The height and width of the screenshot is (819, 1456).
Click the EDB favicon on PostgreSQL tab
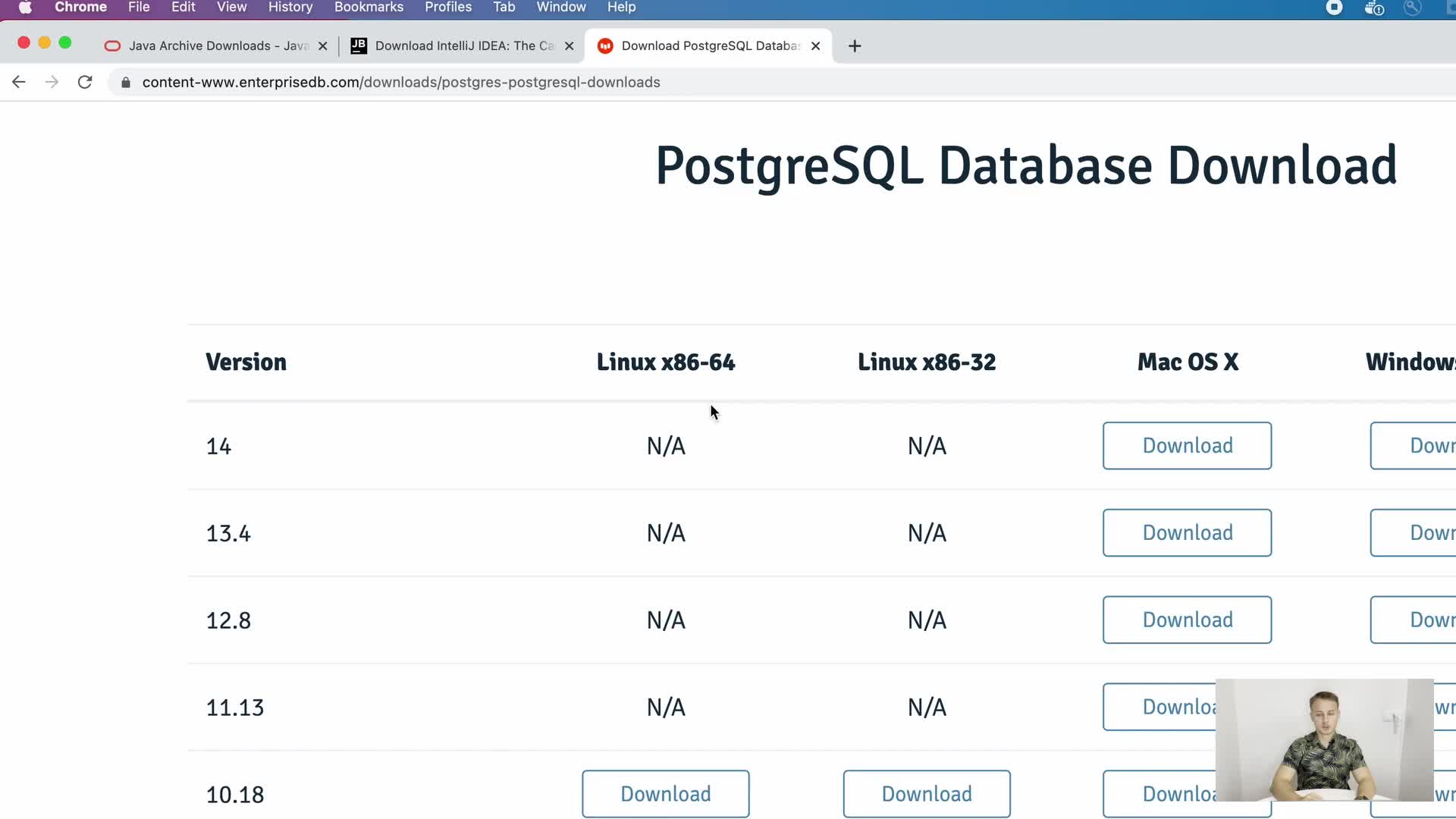tap(605, 46)
